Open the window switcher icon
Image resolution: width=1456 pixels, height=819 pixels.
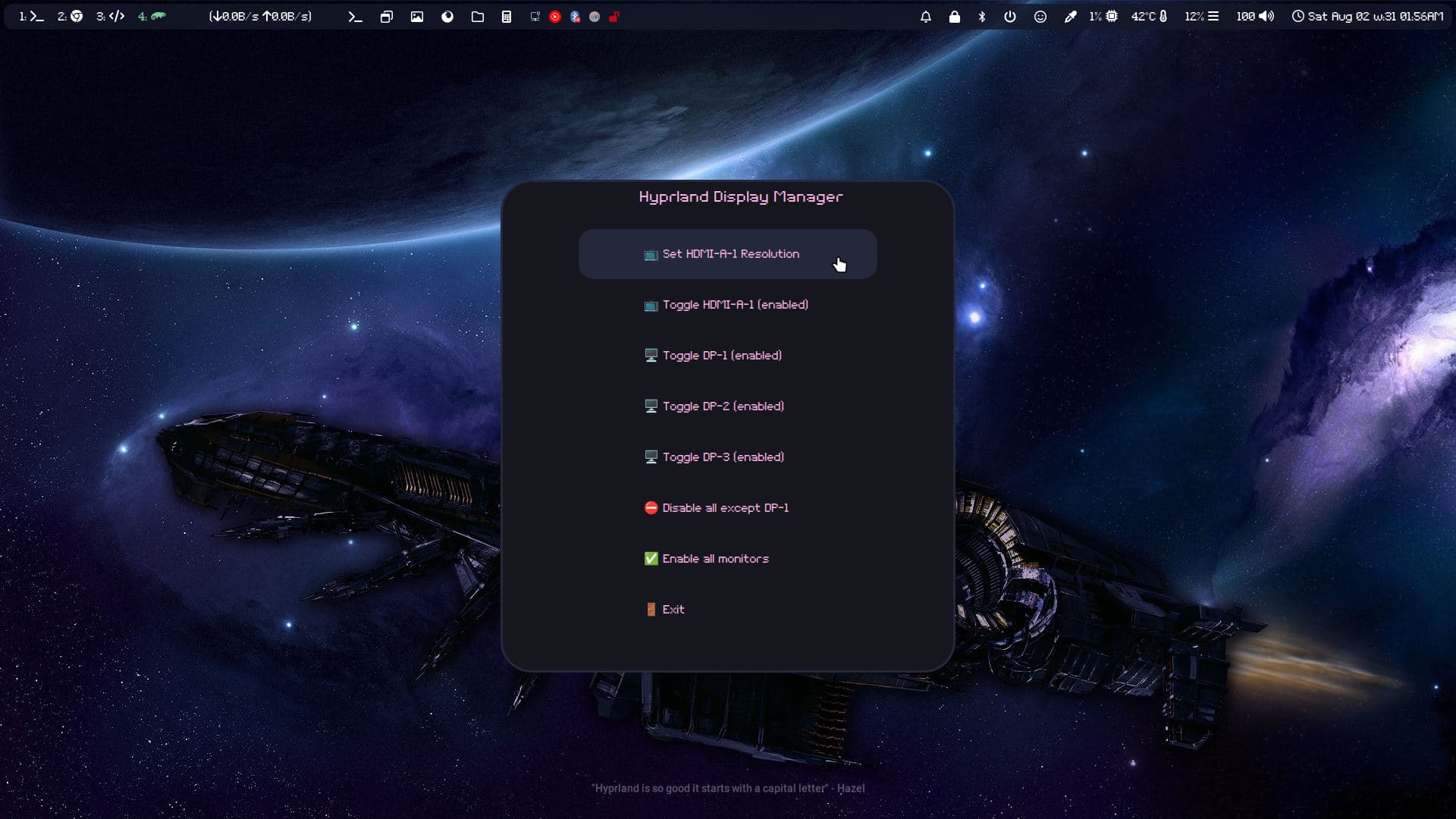[387, 17]
